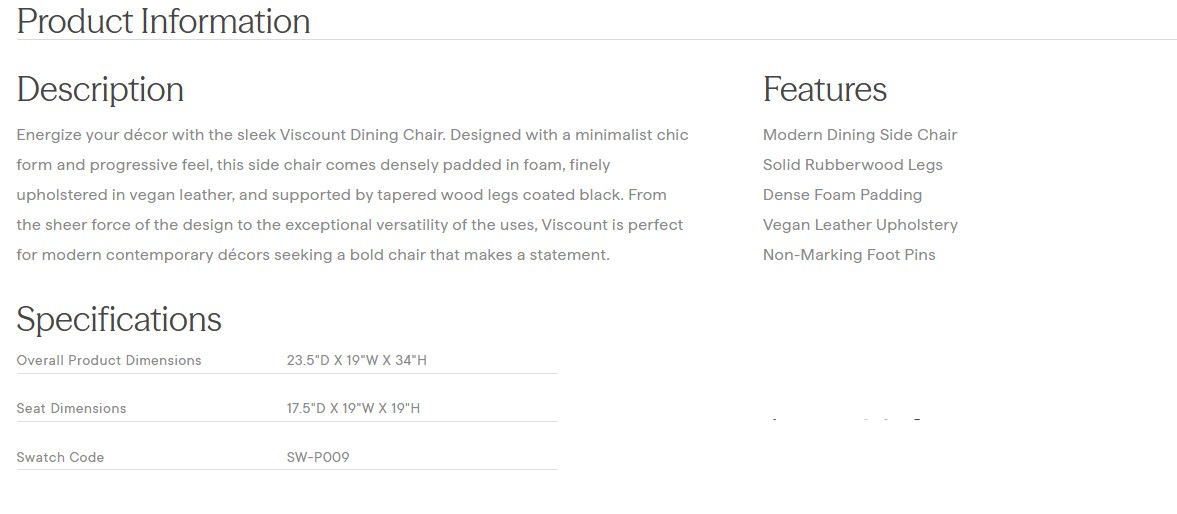The width and height of the screenshot is (1177, 514).
Task: Click the description line ending 'makes a statement'
Action: 312,255
